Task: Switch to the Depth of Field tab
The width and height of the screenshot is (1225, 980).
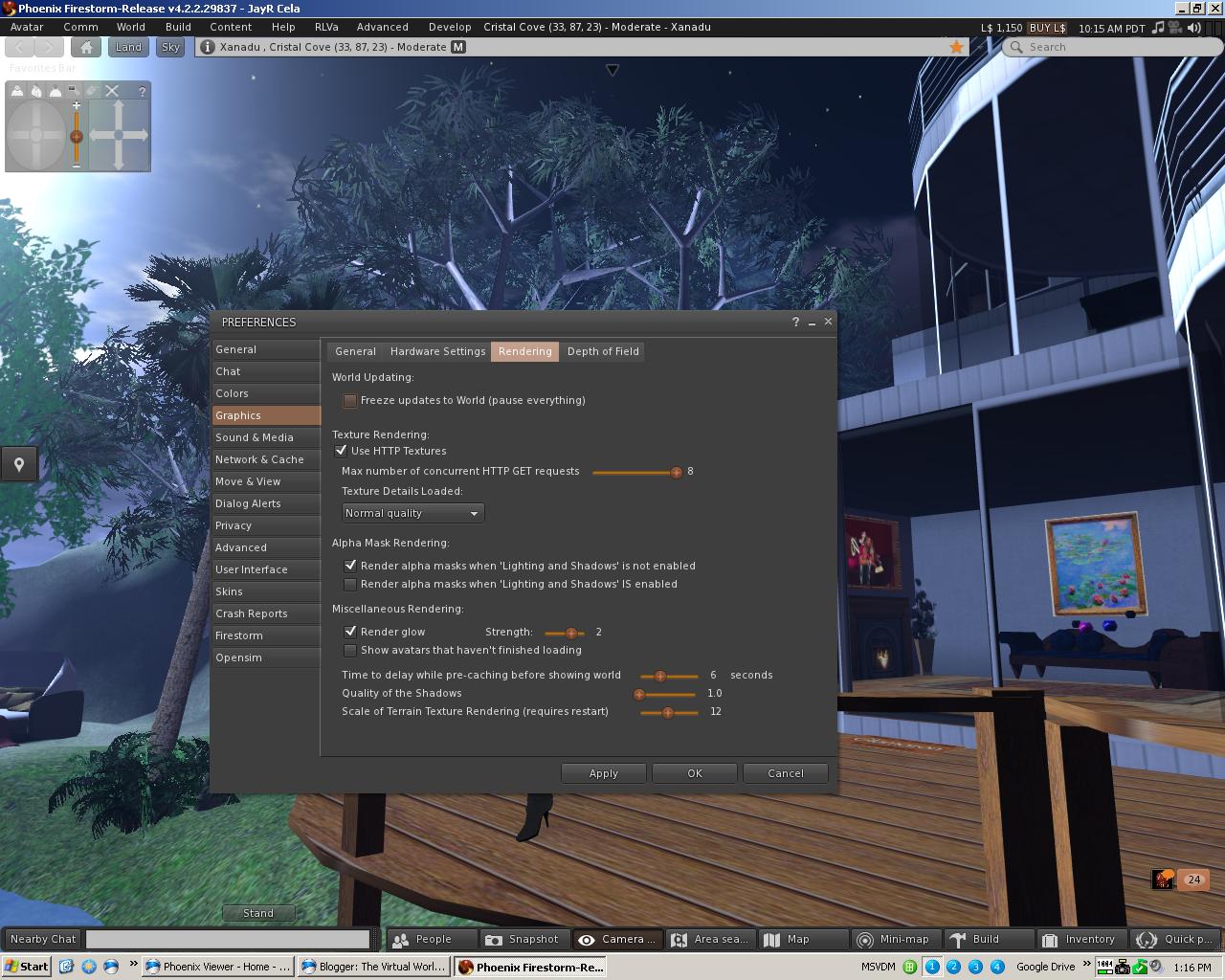Action: click(603, 351)
